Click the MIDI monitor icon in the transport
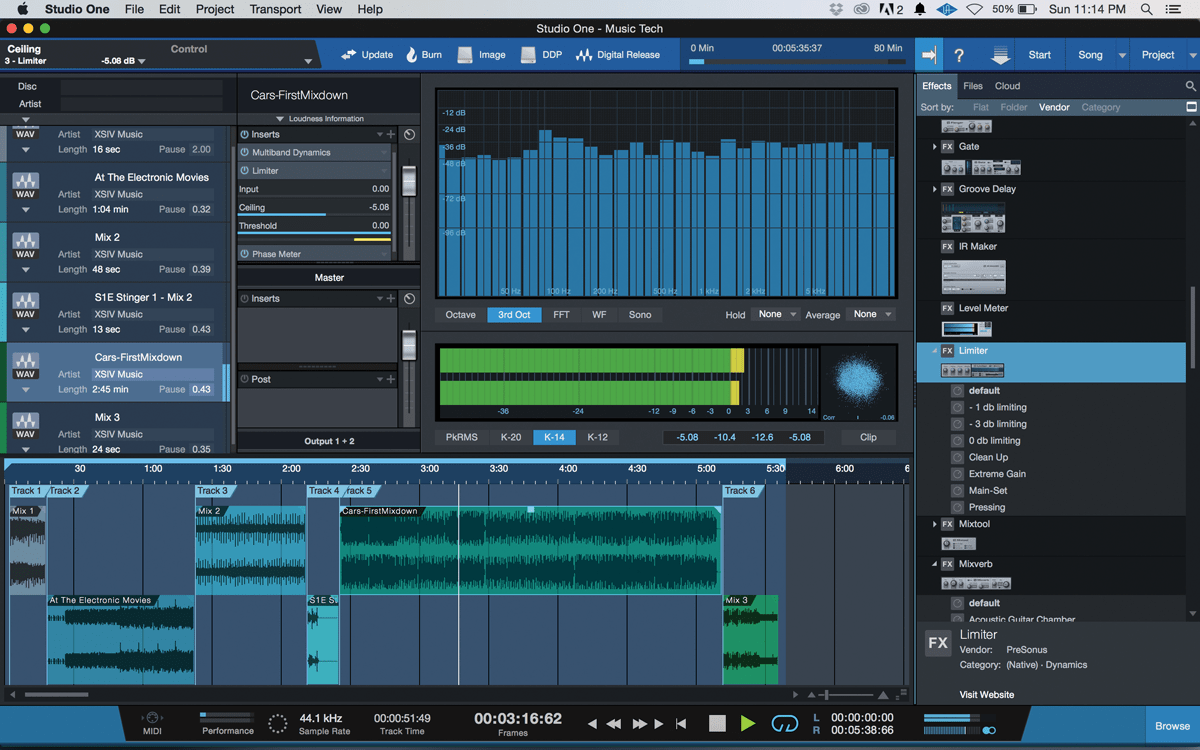Image resolution: width=1200 pixels, height=750 pixels. 152,717
